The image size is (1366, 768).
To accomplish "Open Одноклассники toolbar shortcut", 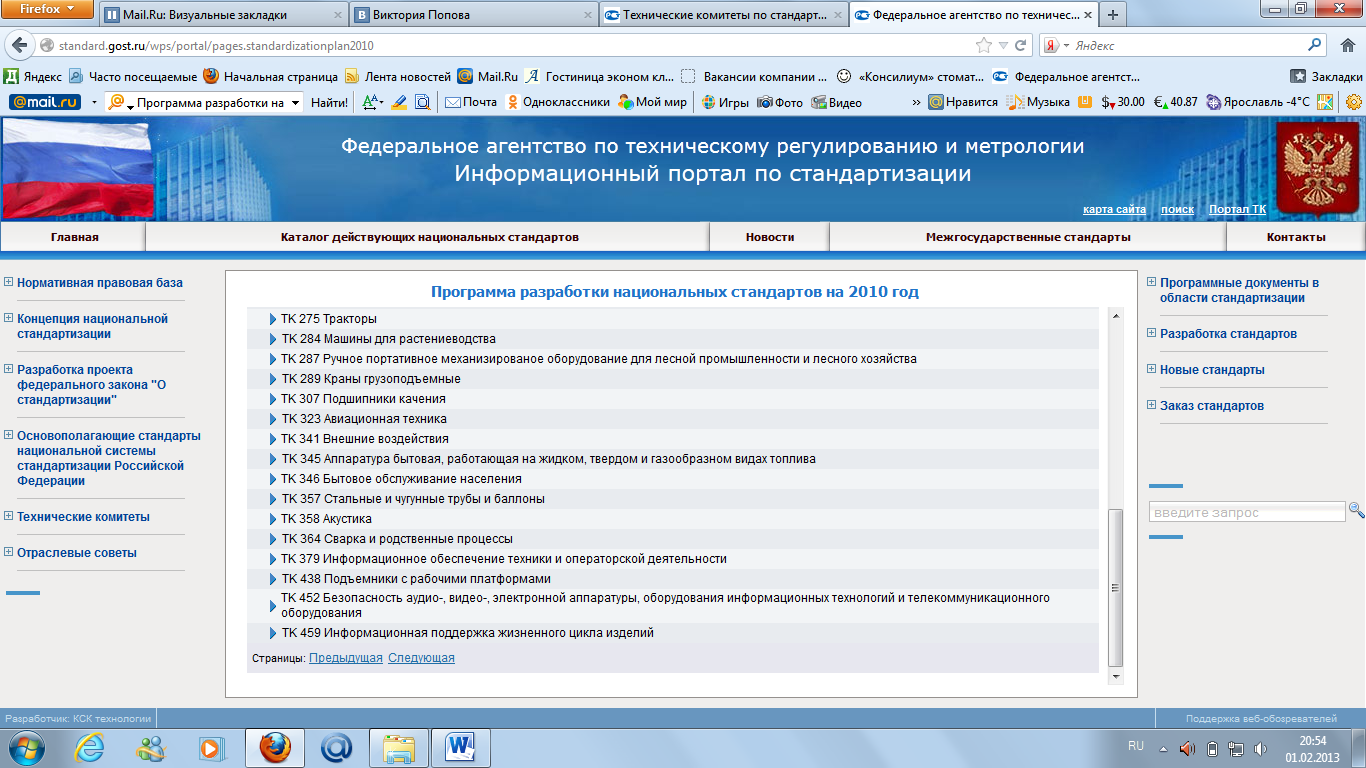I will click(558, 102).
